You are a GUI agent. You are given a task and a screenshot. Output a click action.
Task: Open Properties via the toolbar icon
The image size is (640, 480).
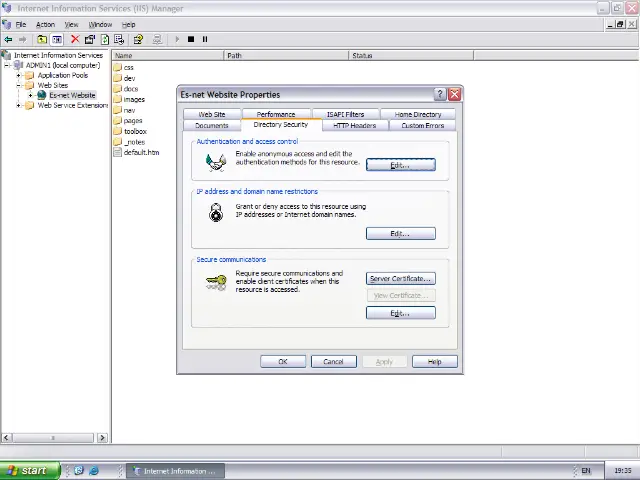coord(90,39)
